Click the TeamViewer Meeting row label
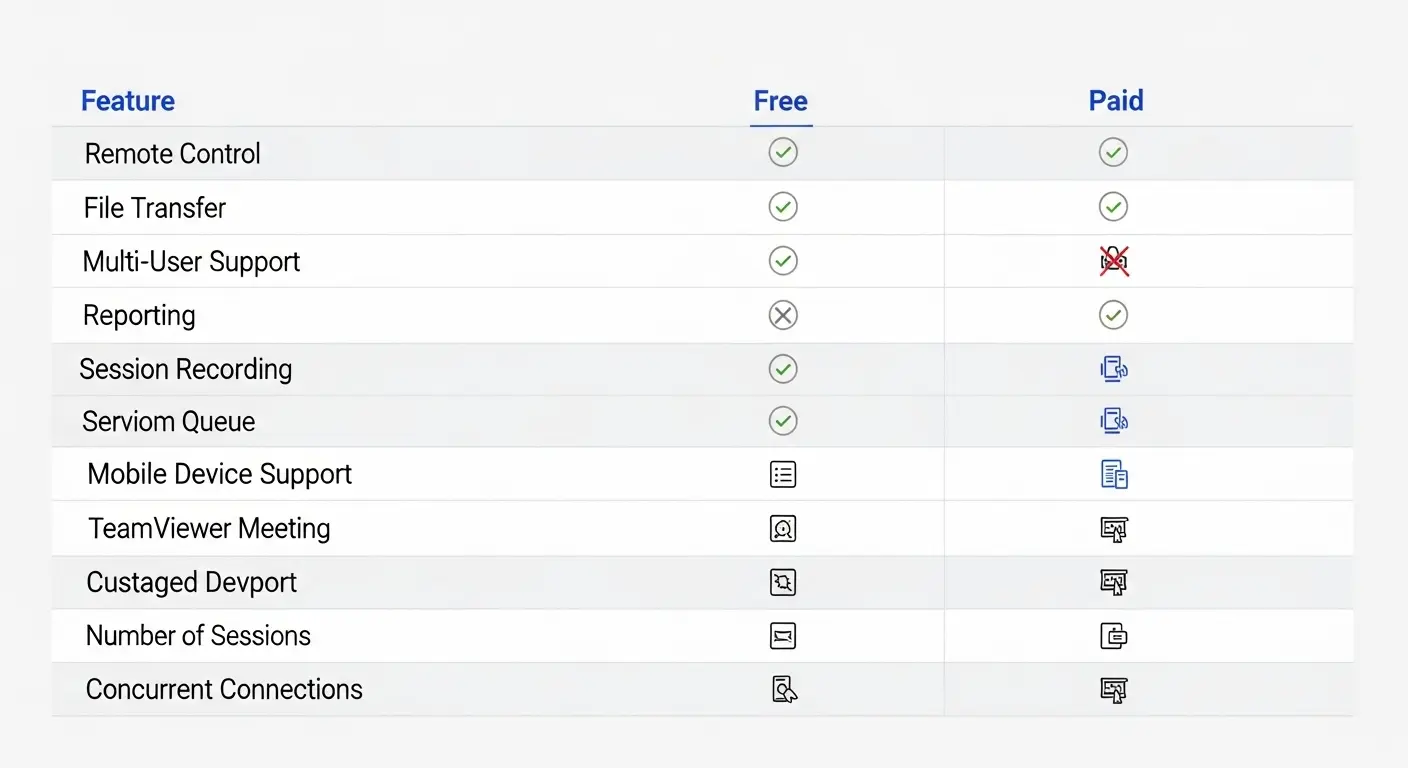The height and width of the screenshot is (768, 1408). click(209, 528)
